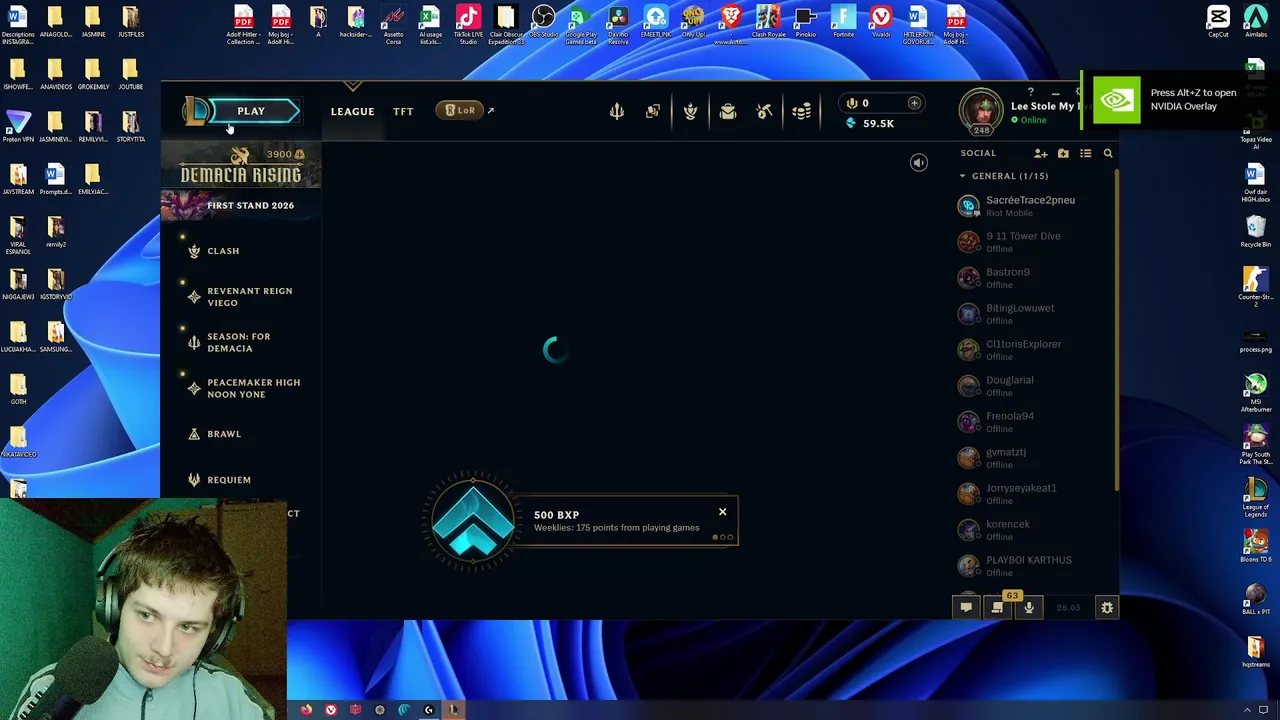The image size is (1280, 720).
Task: Open the chat bubble icon
Action: [965, 608]
